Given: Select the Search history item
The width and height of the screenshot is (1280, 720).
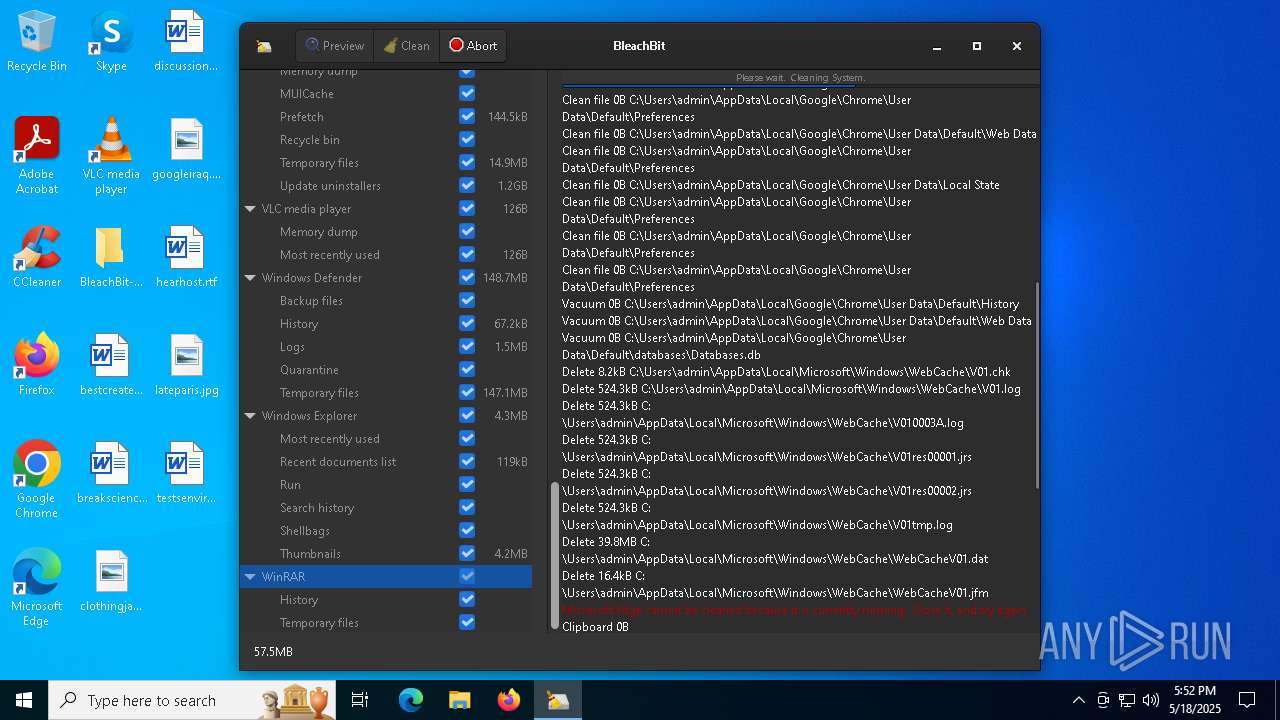Looking at the screenshot, I should [x=317, y=508].
